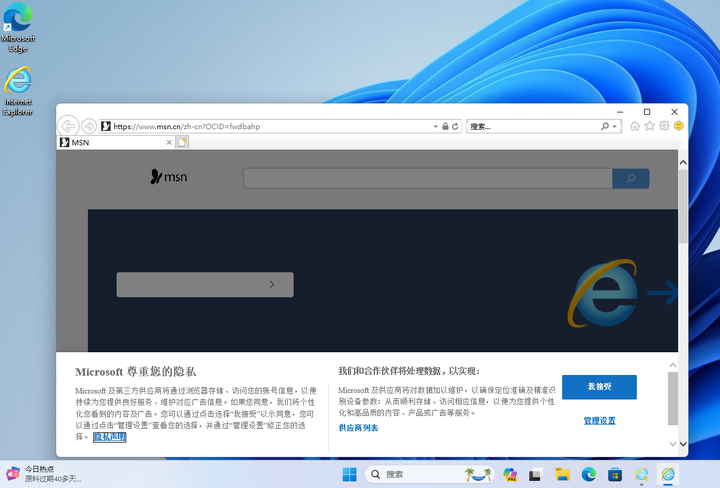This screenshot has height=488, width=720.
Task: Open a new tab with the new tab button
Action: (x=182, y=142)
